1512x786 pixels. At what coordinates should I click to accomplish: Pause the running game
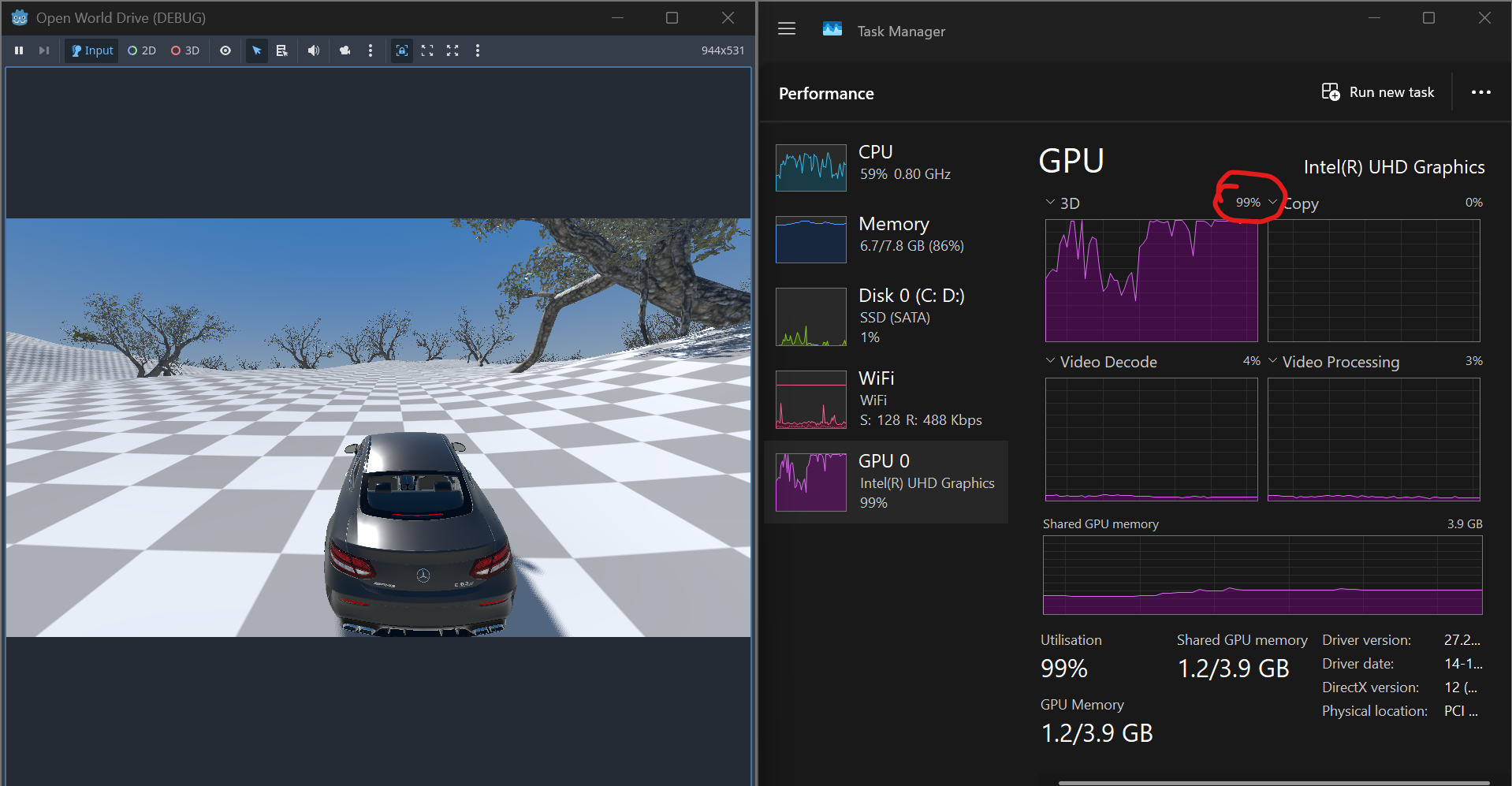pyautogui.click(x=19, y=50)
